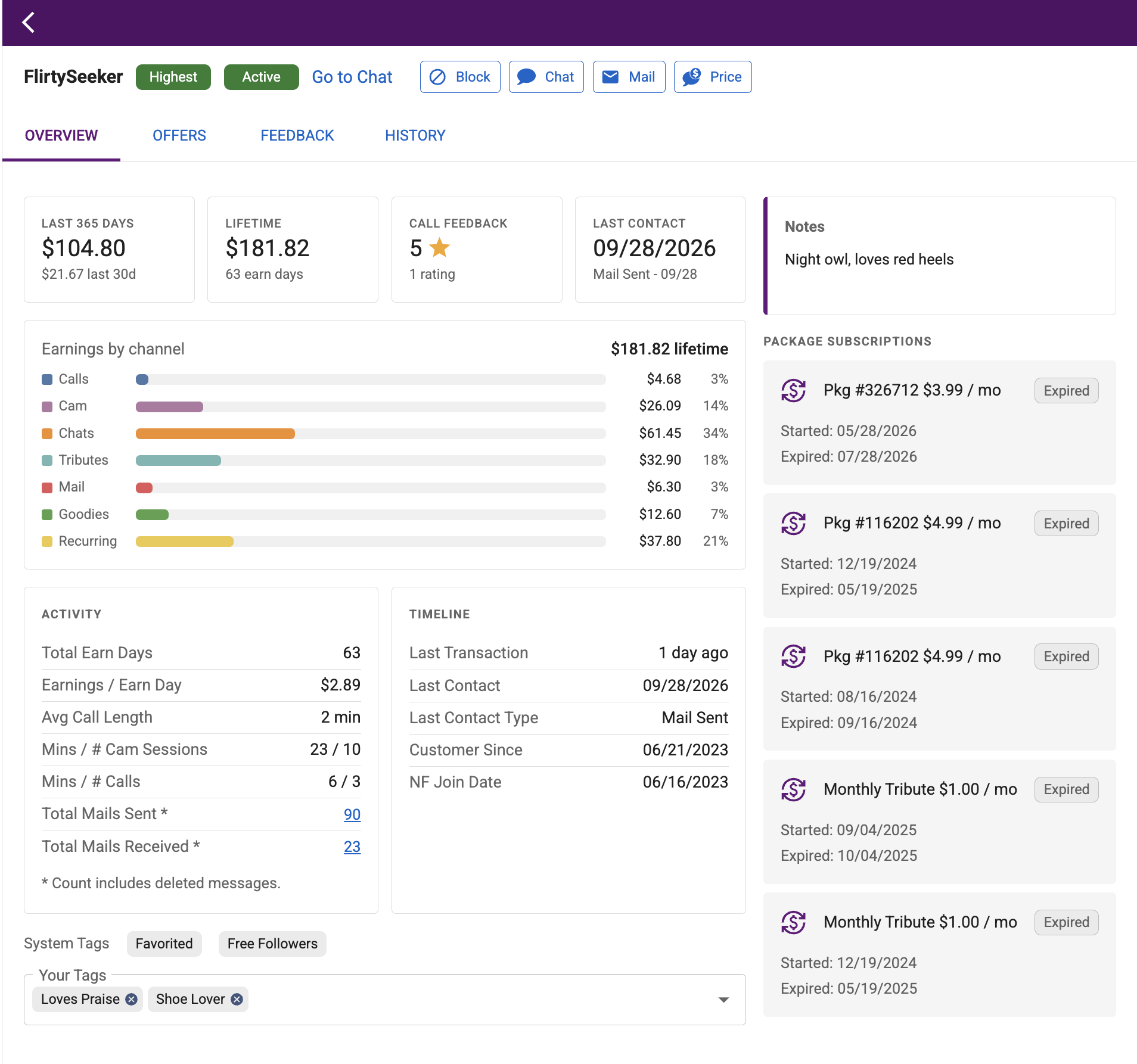Go back using the header arrow
The image size is (1137, 1064).
coord(28,23)
